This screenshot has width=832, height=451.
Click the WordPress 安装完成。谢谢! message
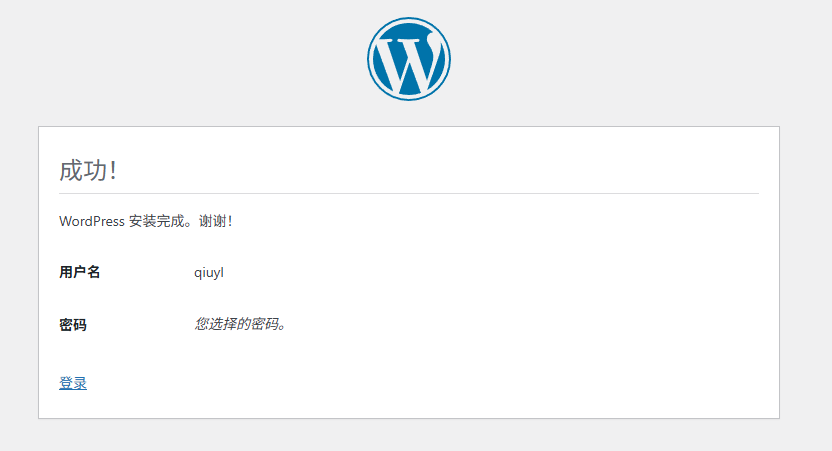coord(145,221)
